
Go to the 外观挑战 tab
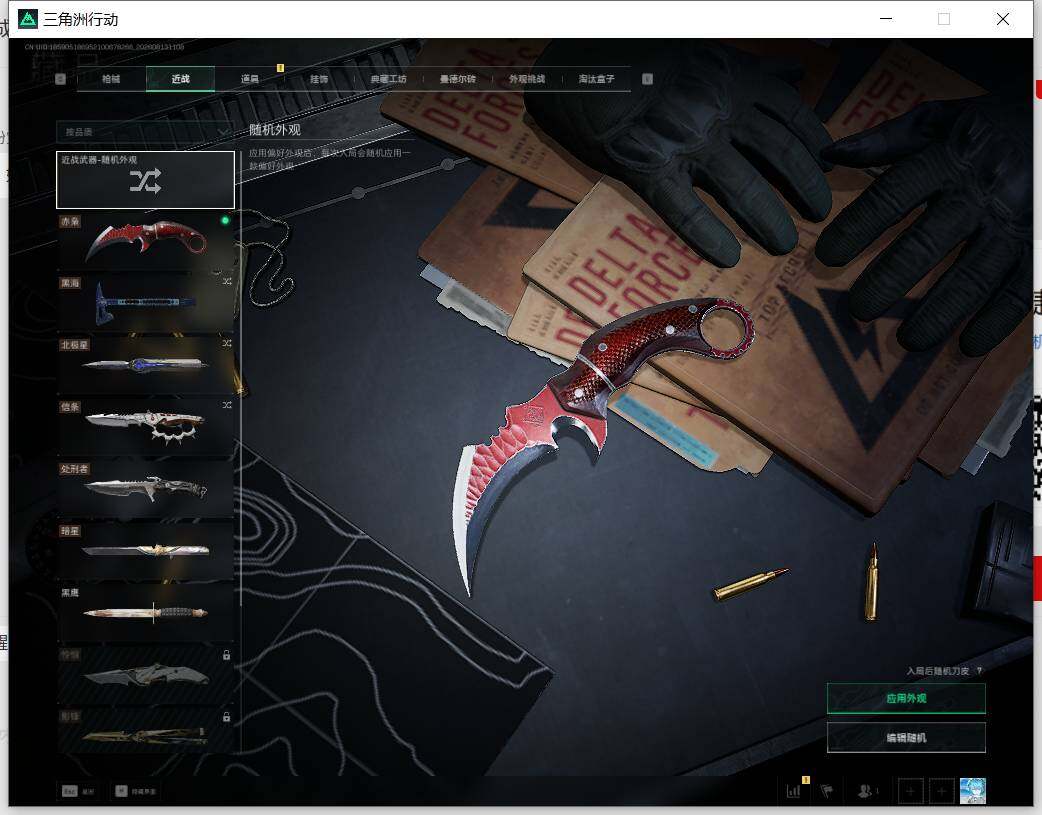[x=527, y=79]
